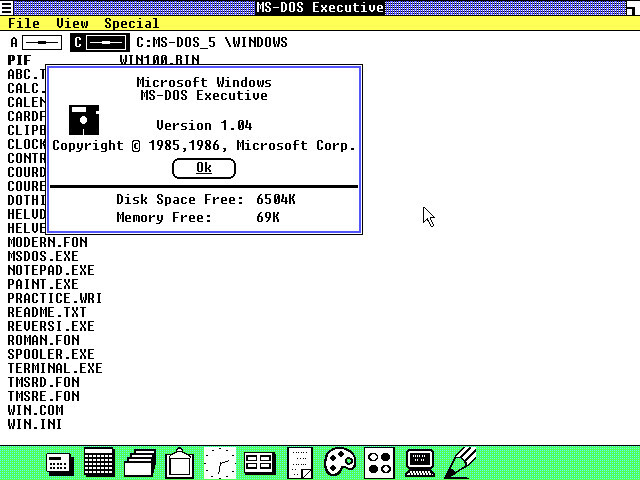Click the MS-DOS Executive window title
The image size is (640, 480).
pos(320,7)
